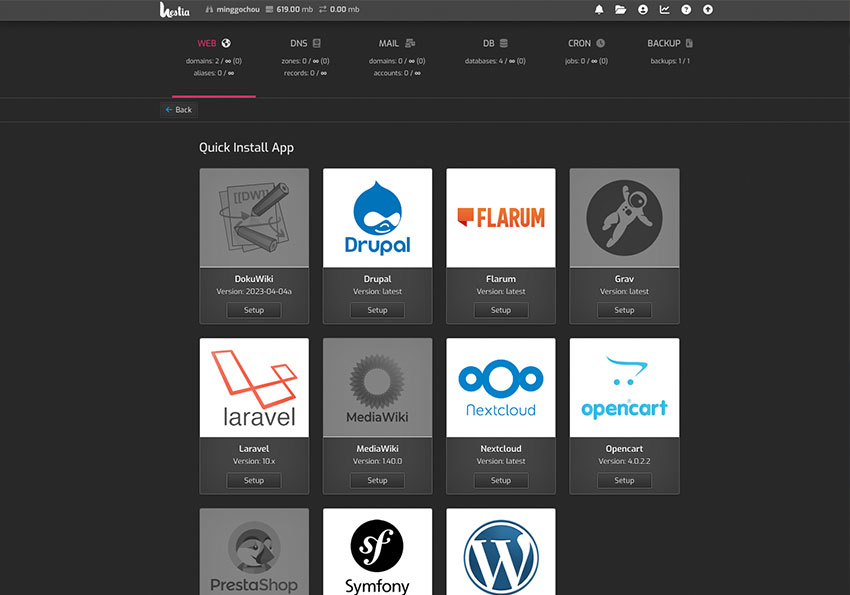850x595 pixels.
Task: Click the DNS records count text
Action: coord(305,73)
